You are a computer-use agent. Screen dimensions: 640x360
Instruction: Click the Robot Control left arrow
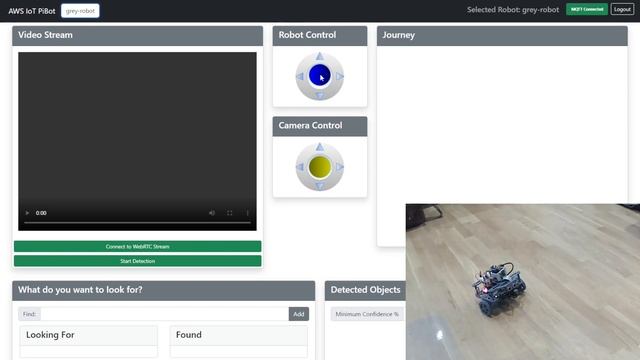(x=300, y=76)
